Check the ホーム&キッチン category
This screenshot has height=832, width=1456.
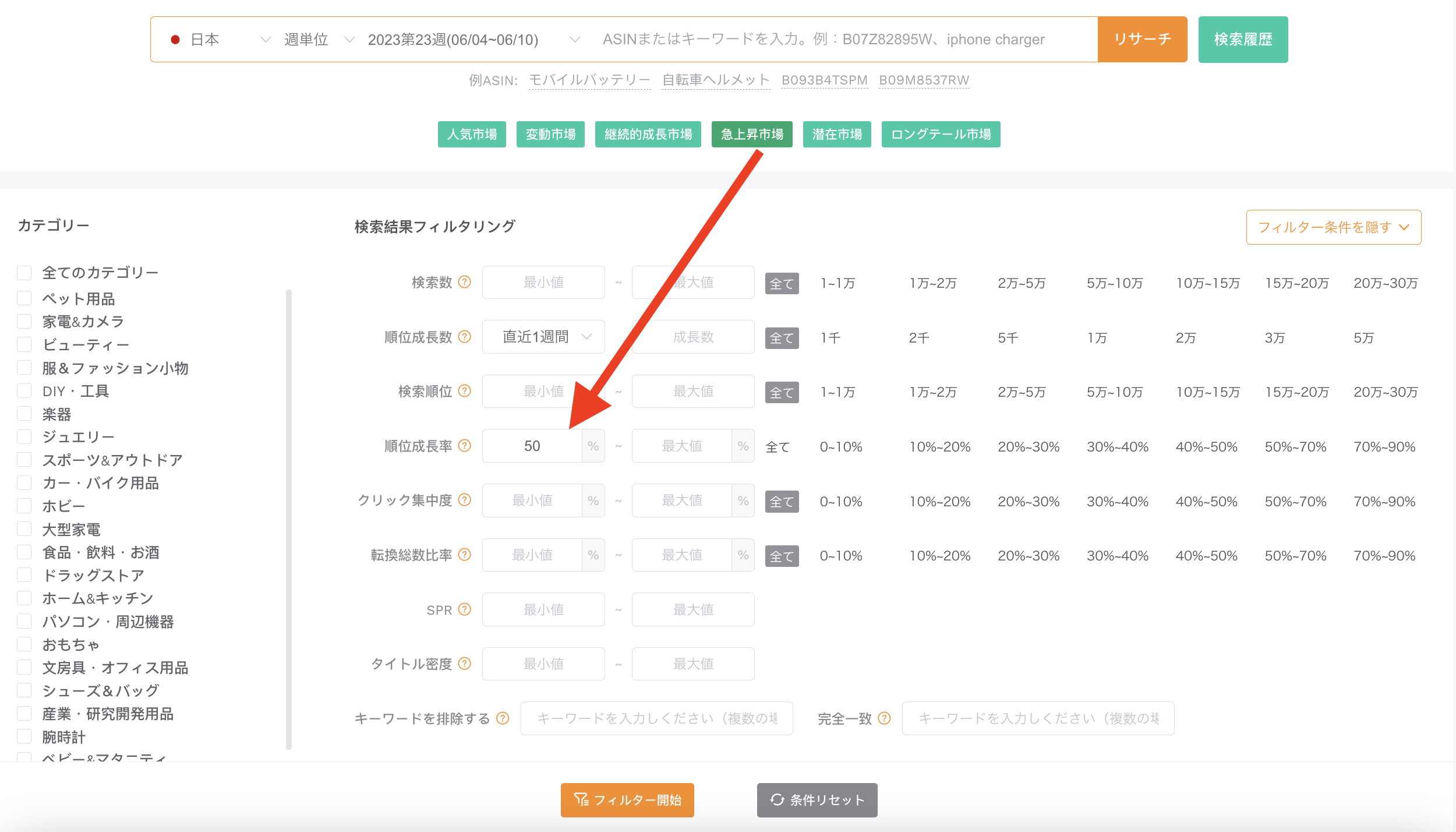(x=24, y=598)
